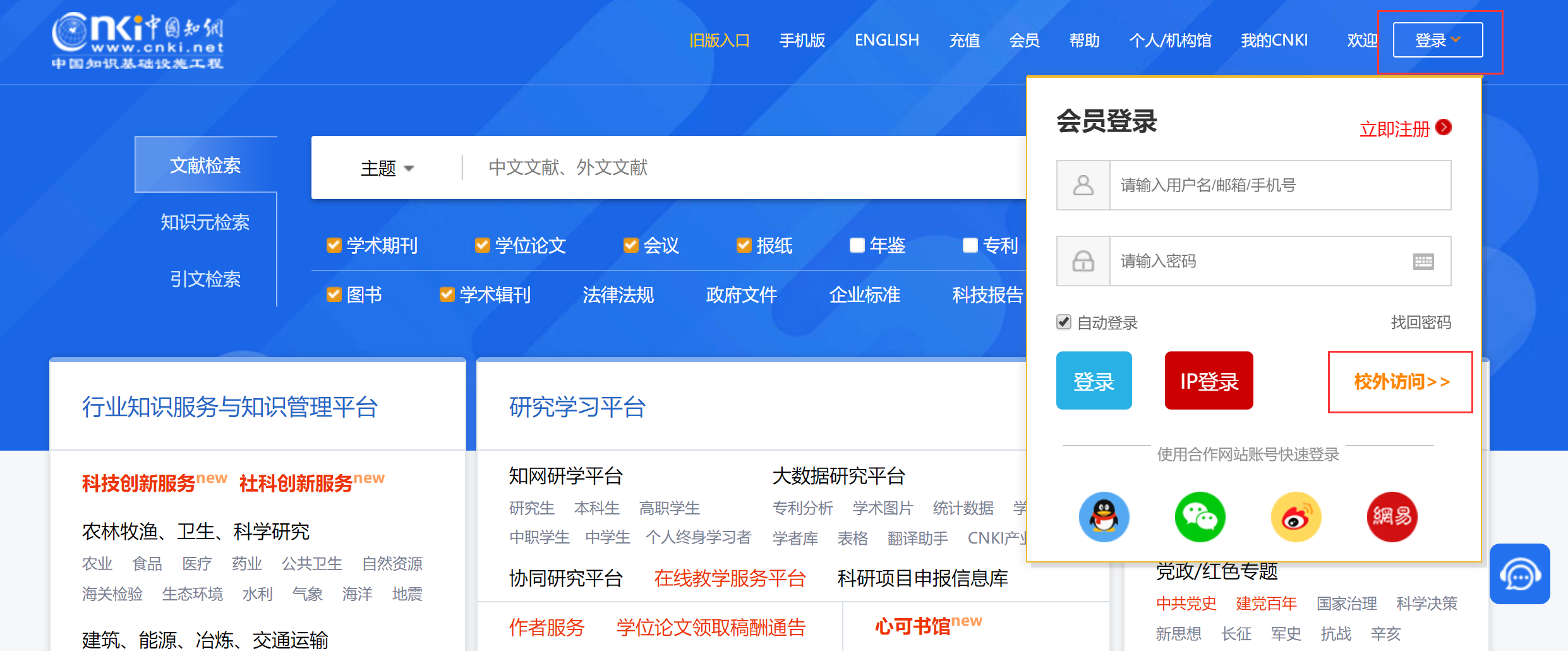
Task: Open the blue customer service chat icon
Action: point(1519,575)
